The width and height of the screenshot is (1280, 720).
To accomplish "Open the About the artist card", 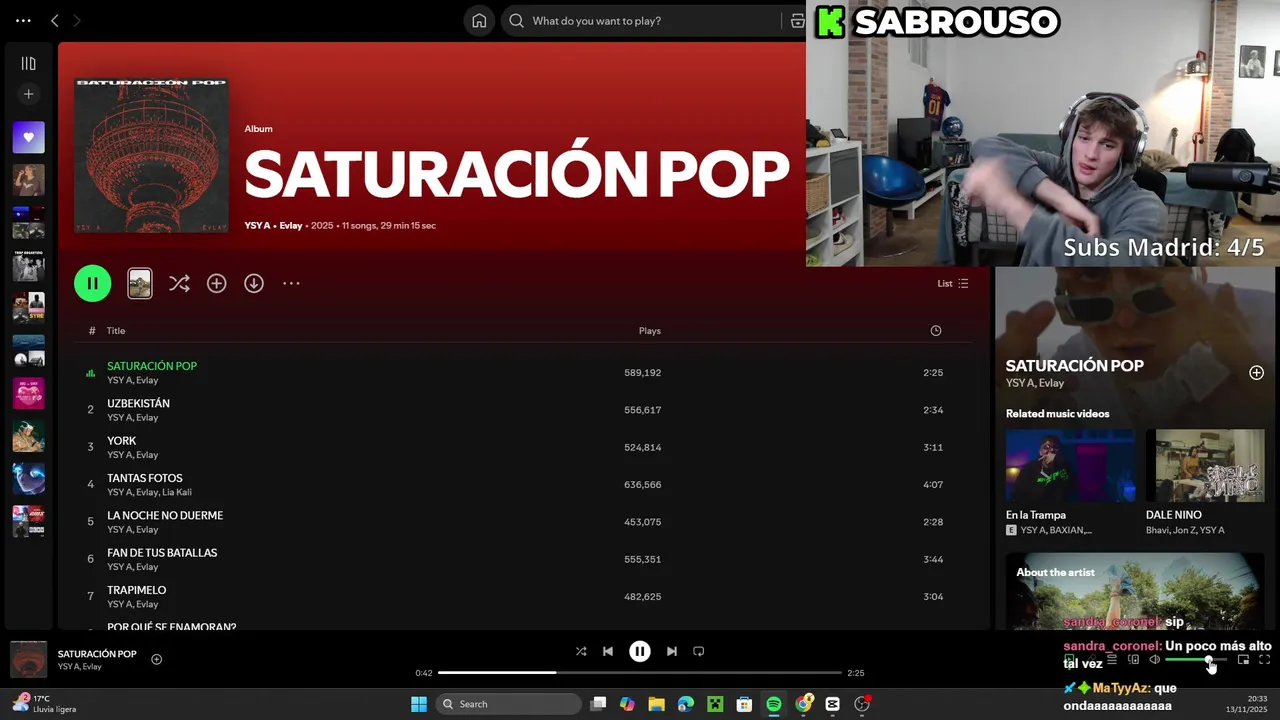I will pos(1135,591).
